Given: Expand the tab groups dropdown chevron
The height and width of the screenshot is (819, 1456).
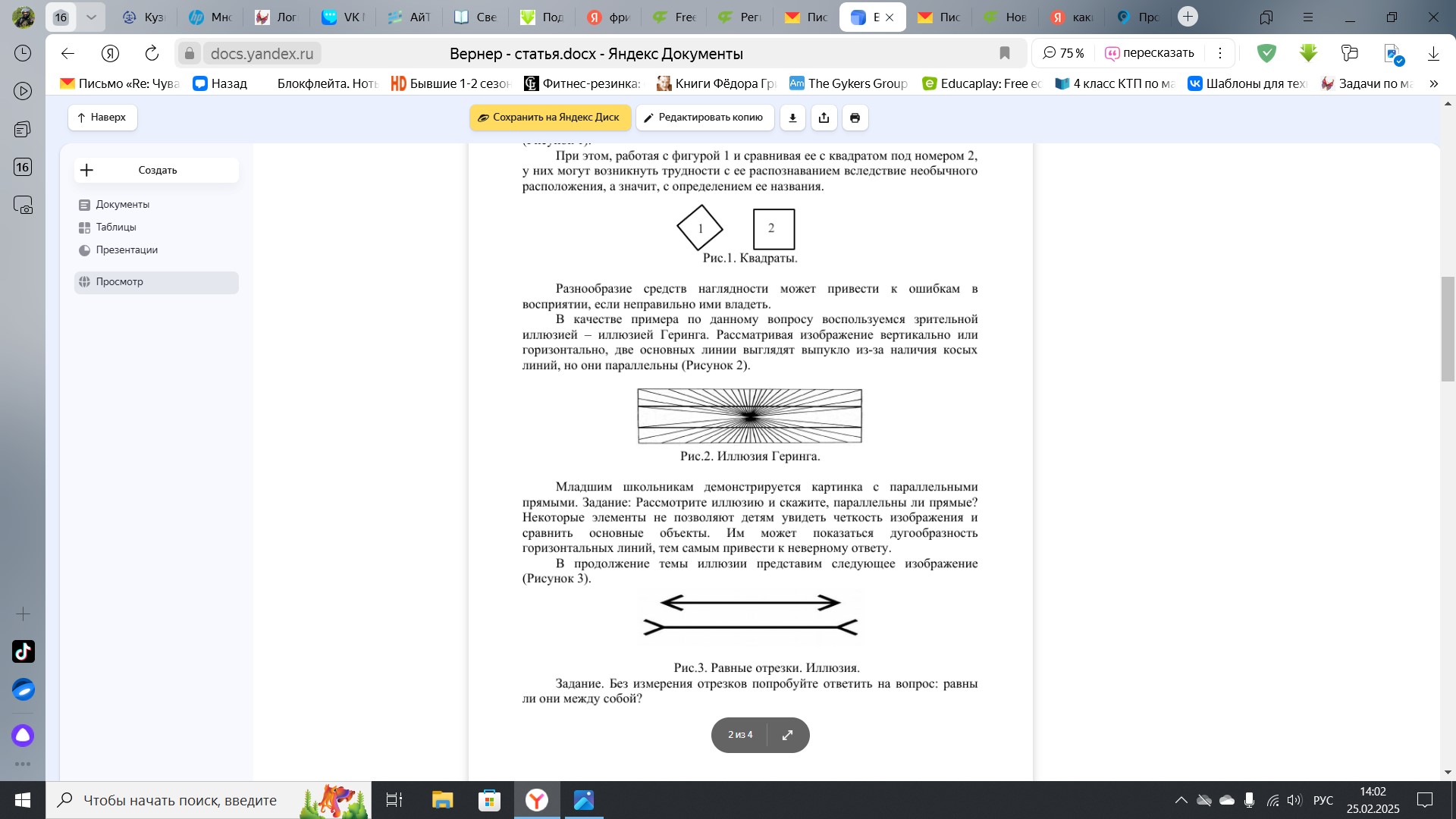Looking at the screenshot, I should (x=91, y=17).
